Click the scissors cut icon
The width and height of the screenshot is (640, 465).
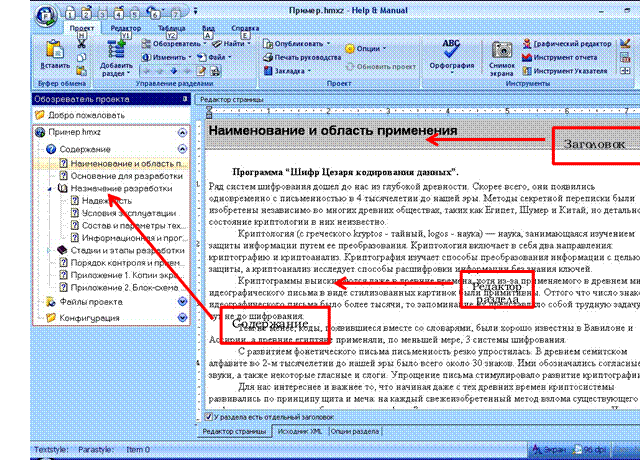coord(82,43)
